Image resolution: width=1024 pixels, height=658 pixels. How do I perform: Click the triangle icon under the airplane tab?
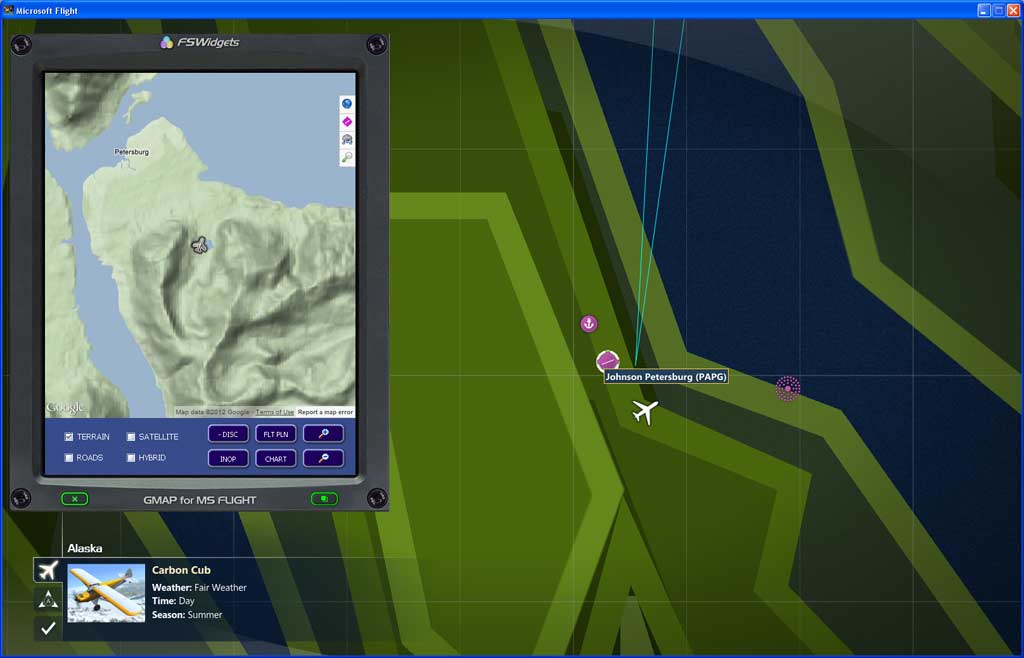pyautogui.click(x=48, y=599)
